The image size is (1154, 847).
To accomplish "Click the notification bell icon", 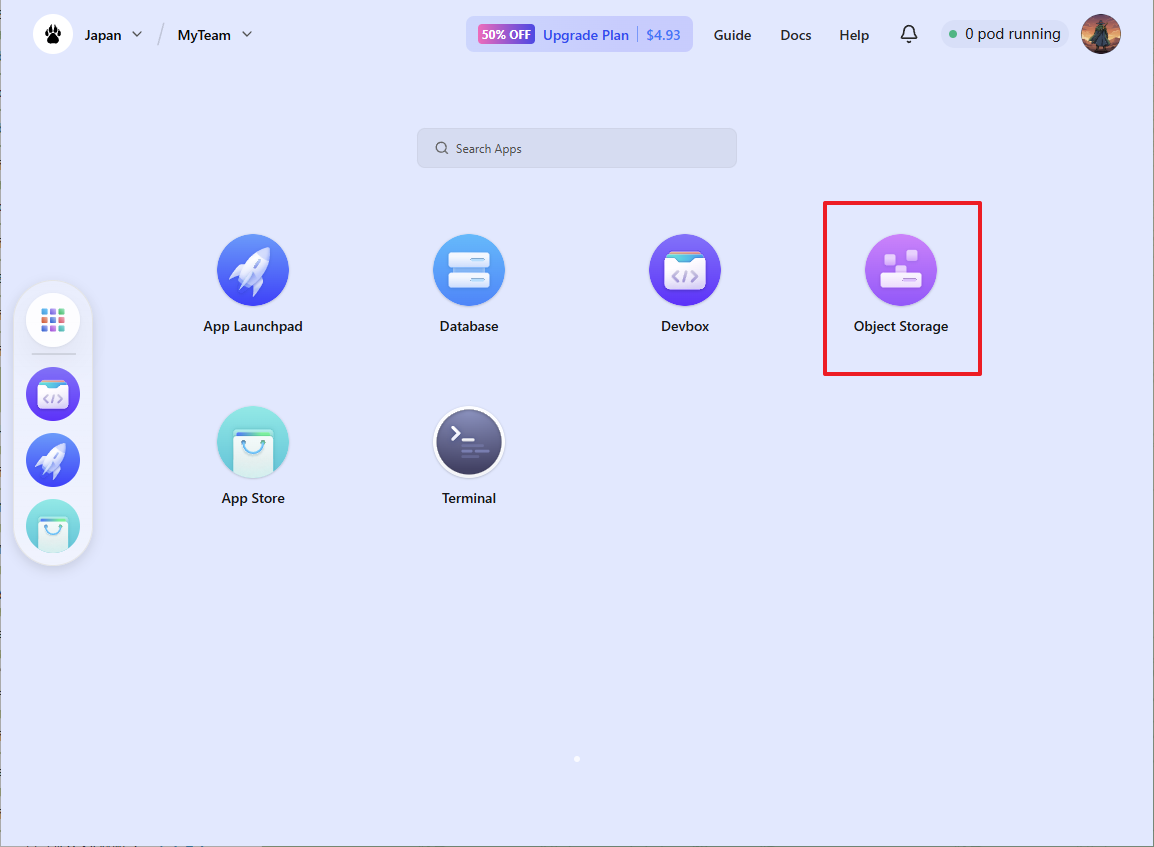I will 909,35.
